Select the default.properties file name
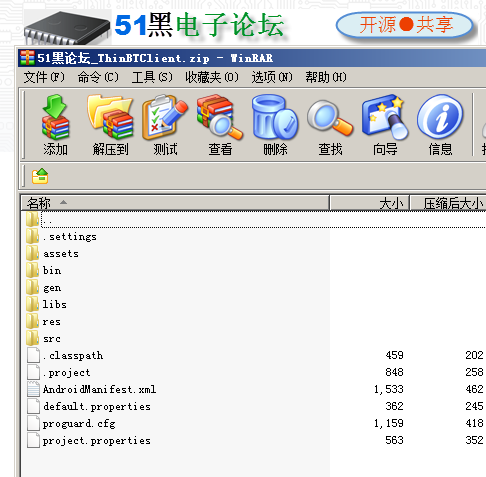486x477 pixels. tap(97, 407)
